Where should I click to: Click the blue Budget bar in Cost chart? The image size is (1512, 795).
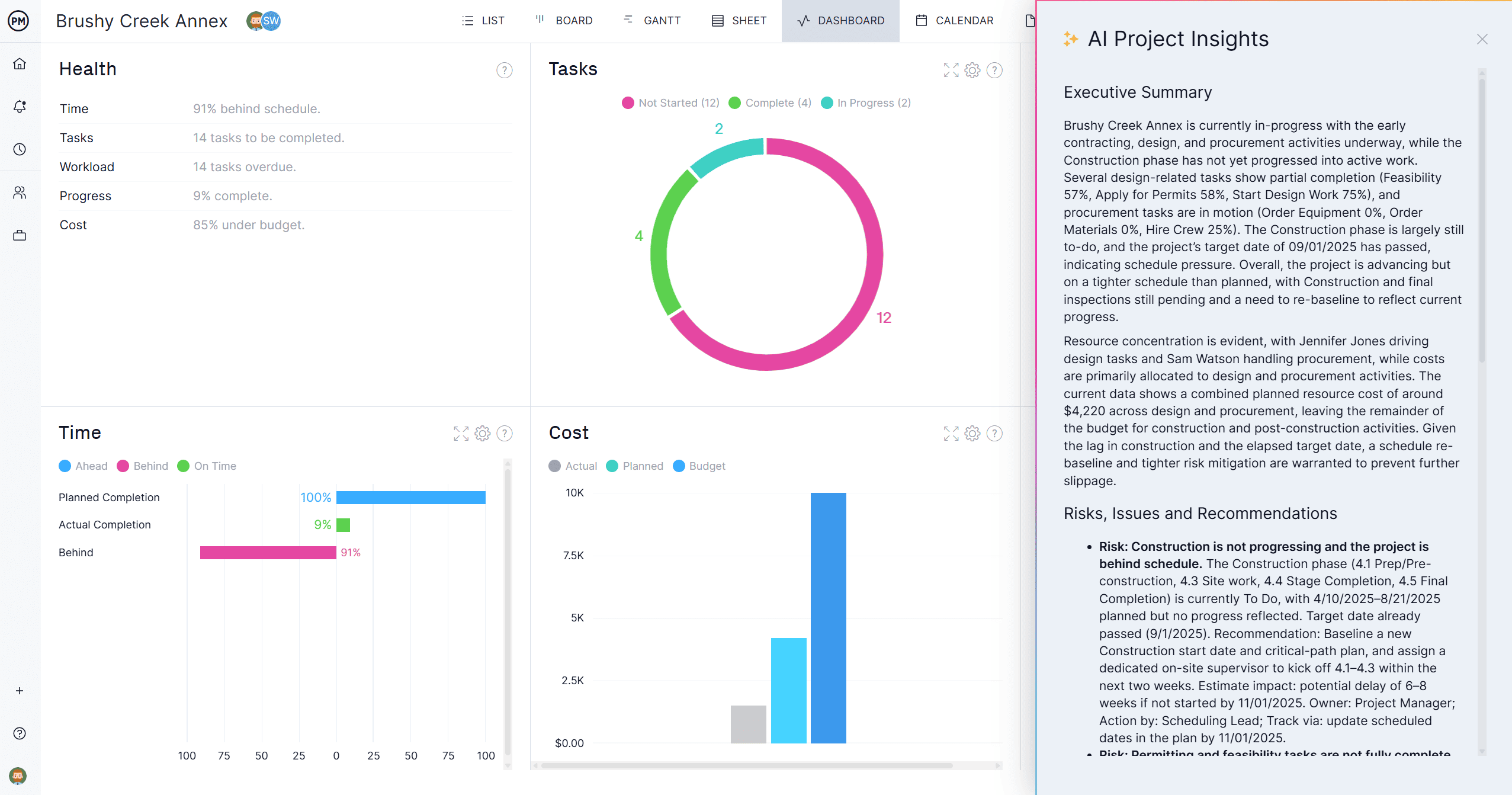point(828,617)
